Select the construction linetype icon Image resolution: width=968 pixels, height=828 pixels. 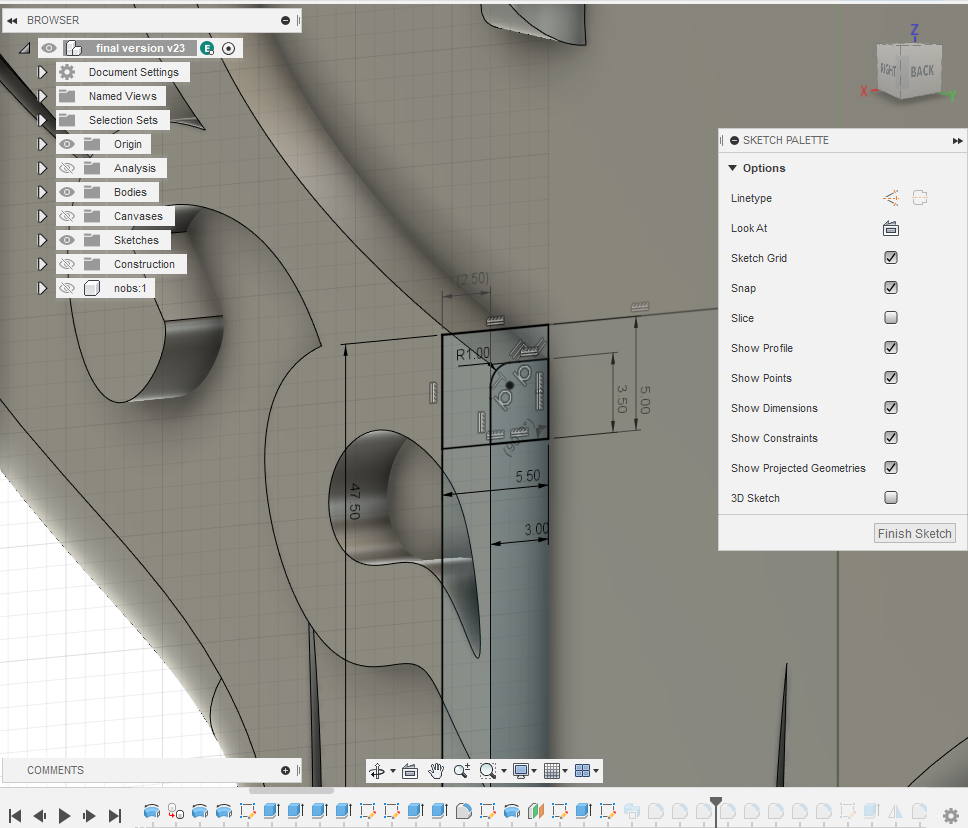point(890,198)
